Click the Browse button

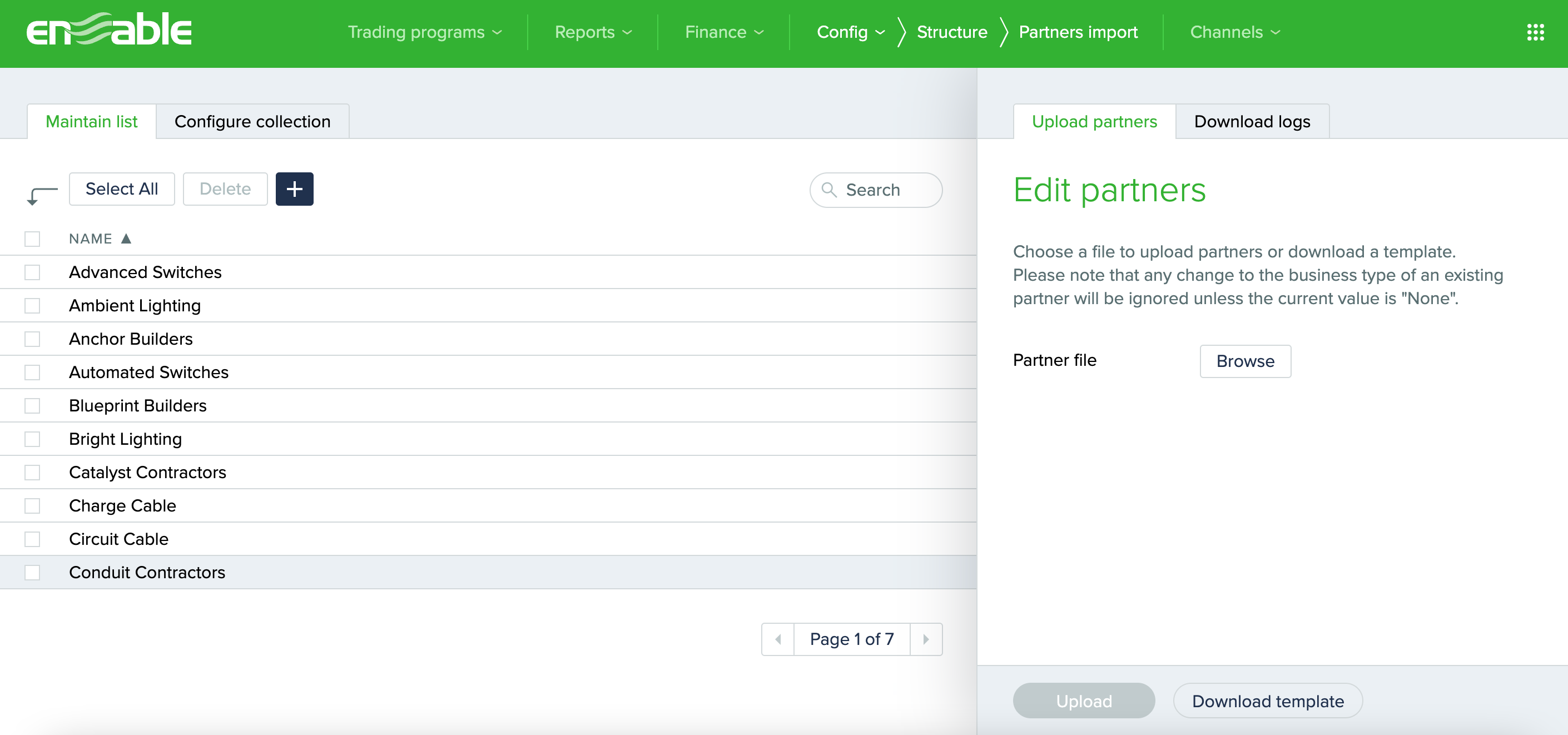pyautogui.click(x=1245, y=361)
